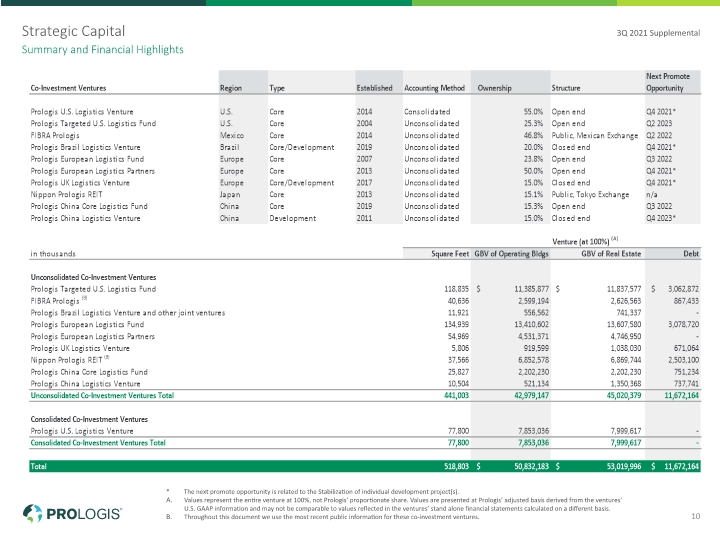Screen dimensions: 720x540
Task: Click the 45,020,379 total real estate value
Action: [x=624, y=396]
